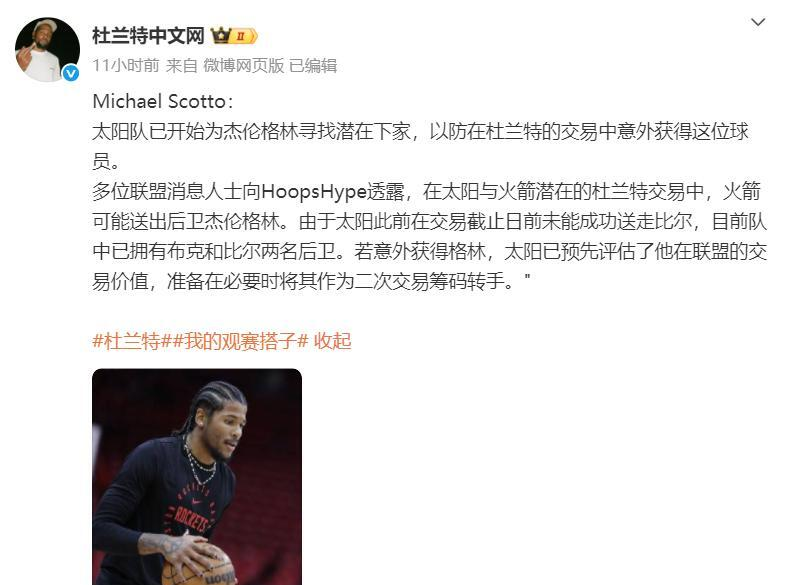This screenshot has height=585, width=791.
Task: View edit history via 已编辑
Action: point(313,66)
